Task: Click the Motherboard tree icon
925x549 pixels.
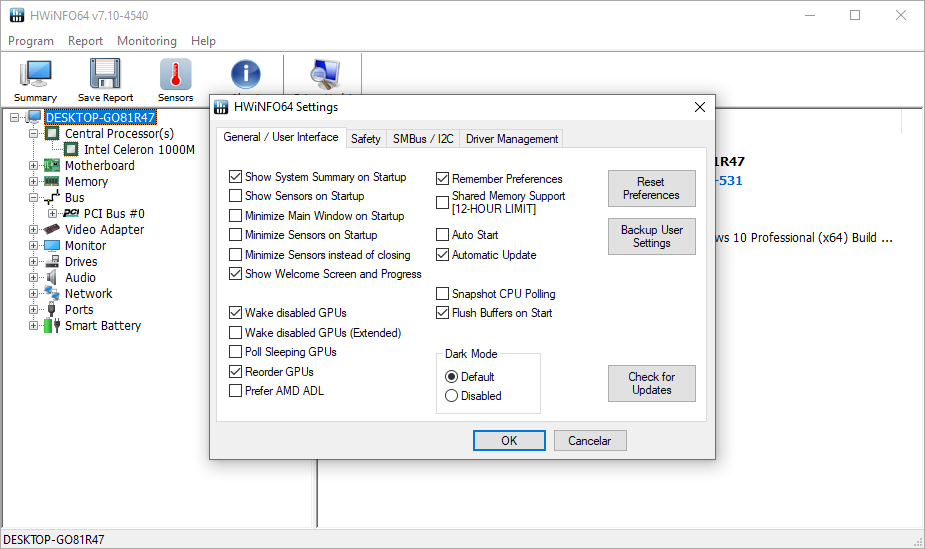Action: tap(52, 165)
